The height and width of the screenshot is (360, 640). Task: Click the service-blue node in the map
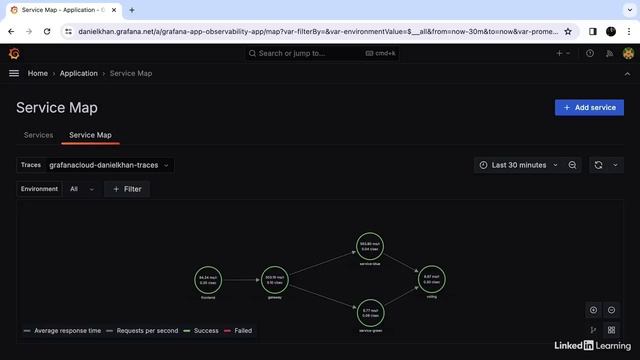(370, 246)
